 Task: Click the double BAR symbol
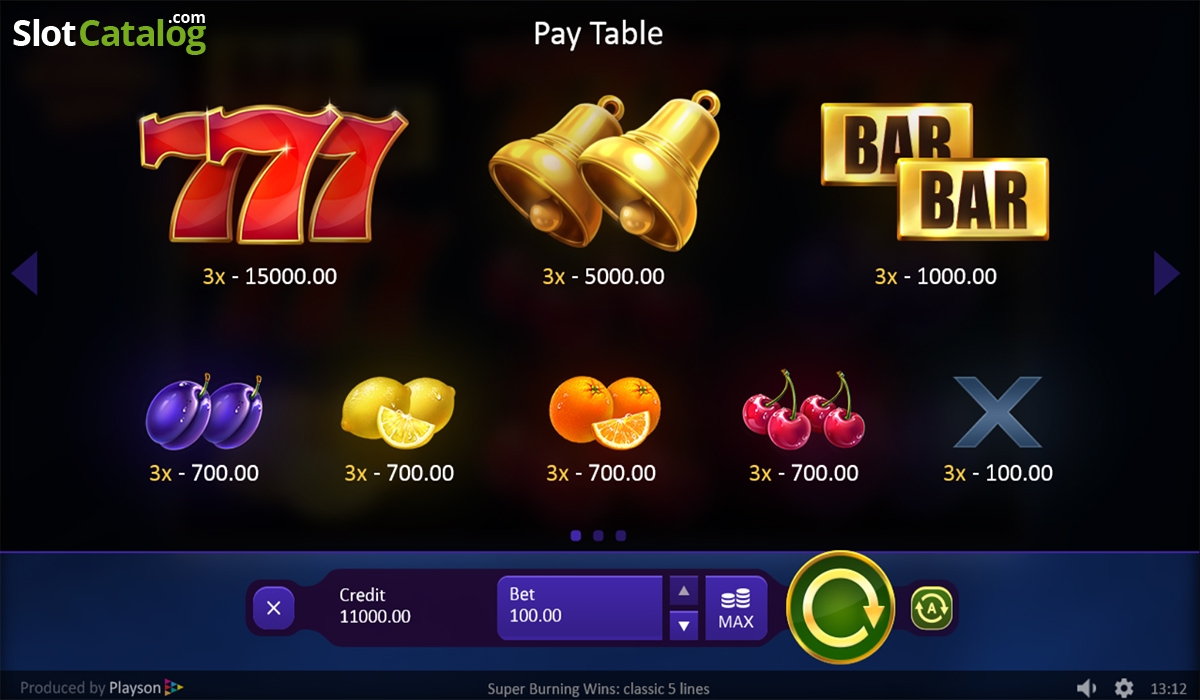tap(935, 171)
